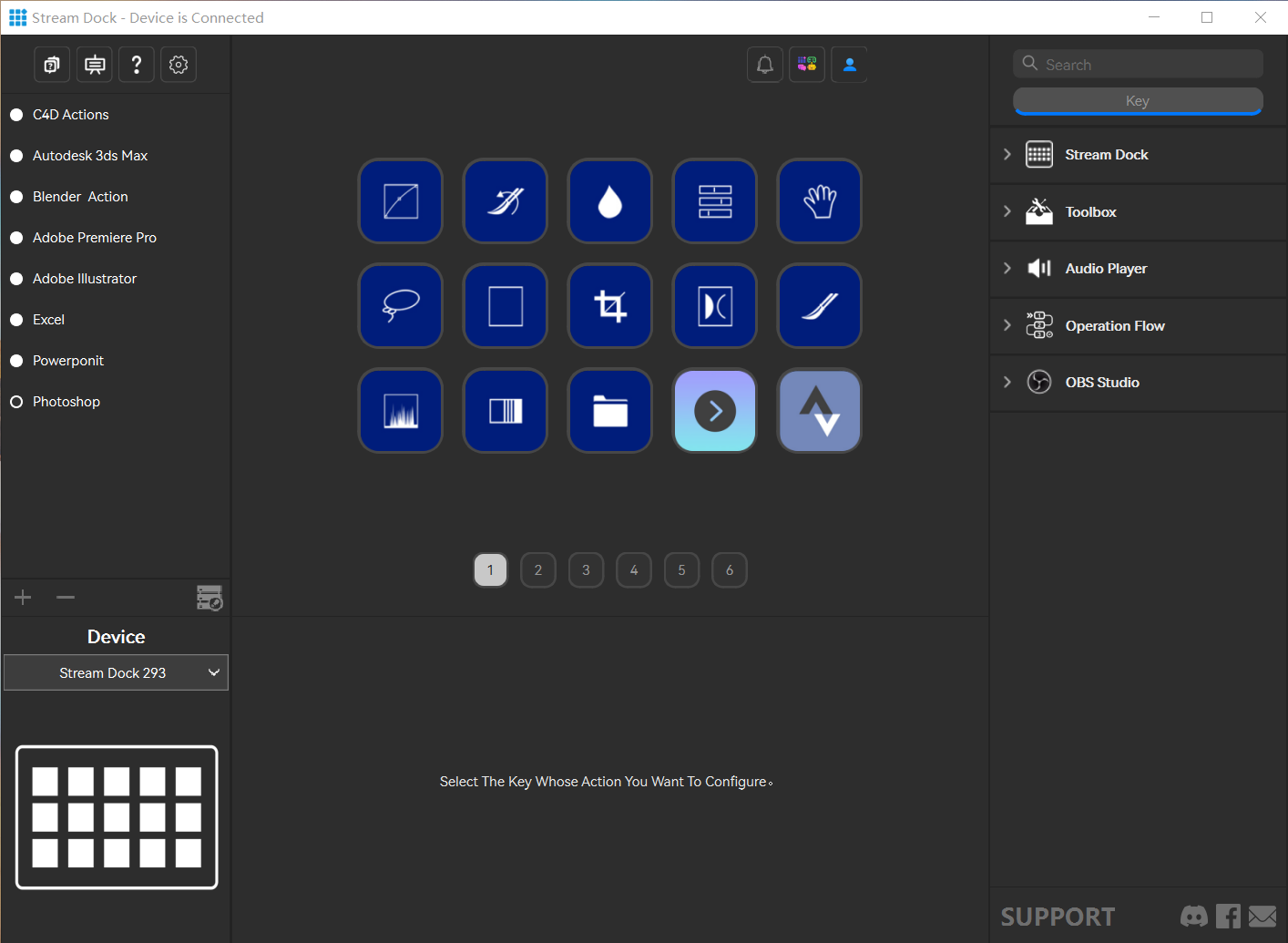The height and width of the screenshot is (943, 1288).
Task: Click the presentation screen toolbar icon
Action: [x=95, y=65]
